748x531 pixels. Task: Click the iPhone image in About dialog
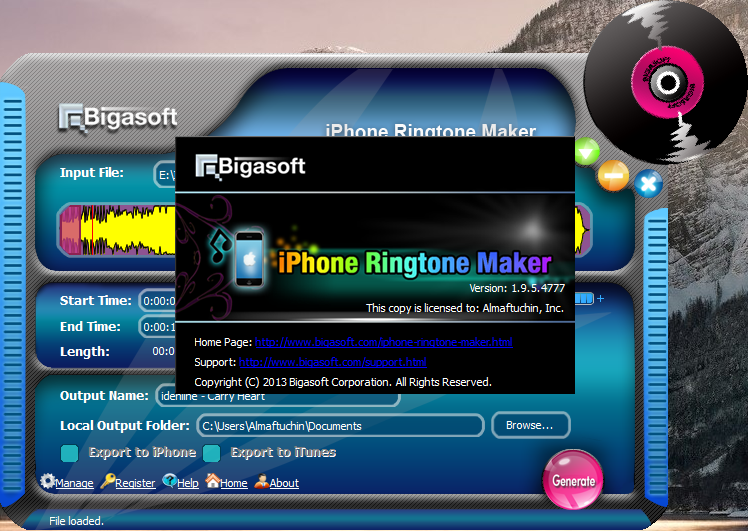click(x=249, y=259)
